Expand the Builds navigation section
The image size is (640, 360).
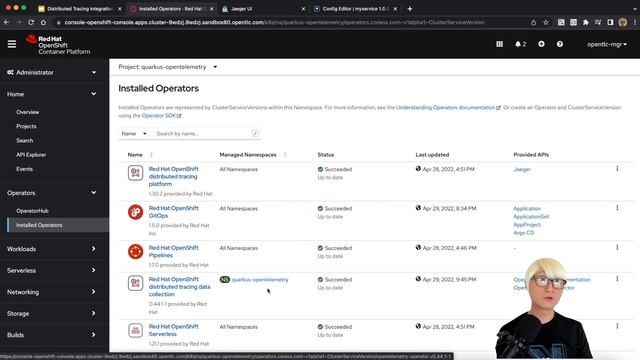pos(52,335)
